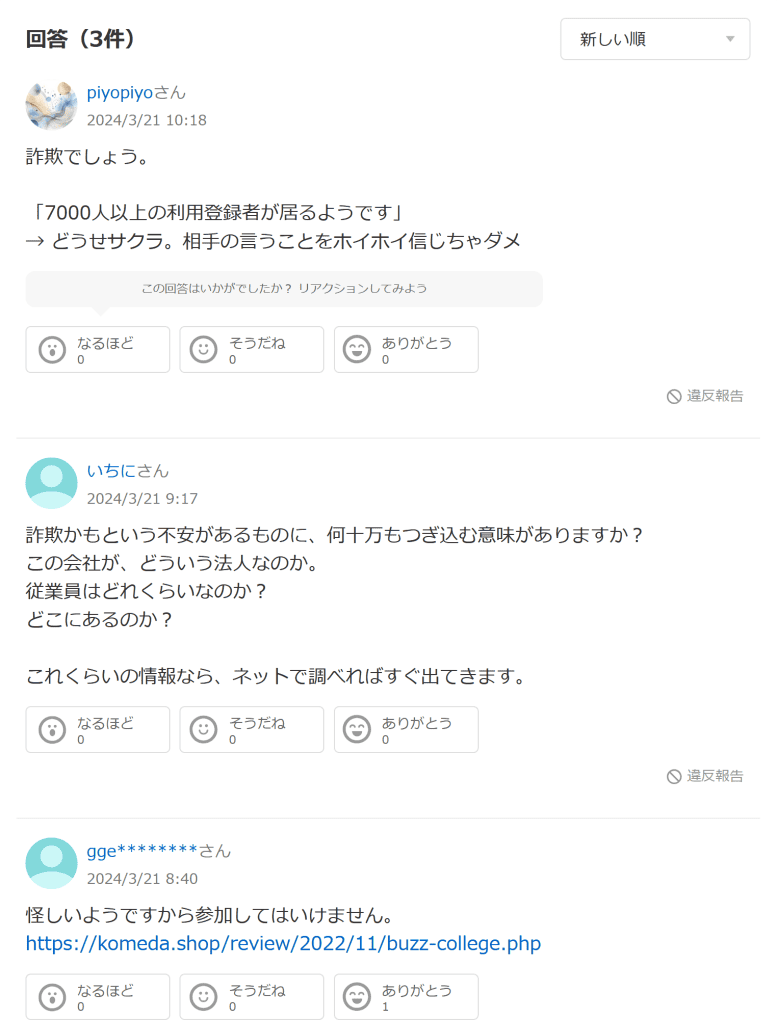Open the 新しい順 sort dropdown
777x1021 pixels.
pyautogui.click(x=654, y=39)
